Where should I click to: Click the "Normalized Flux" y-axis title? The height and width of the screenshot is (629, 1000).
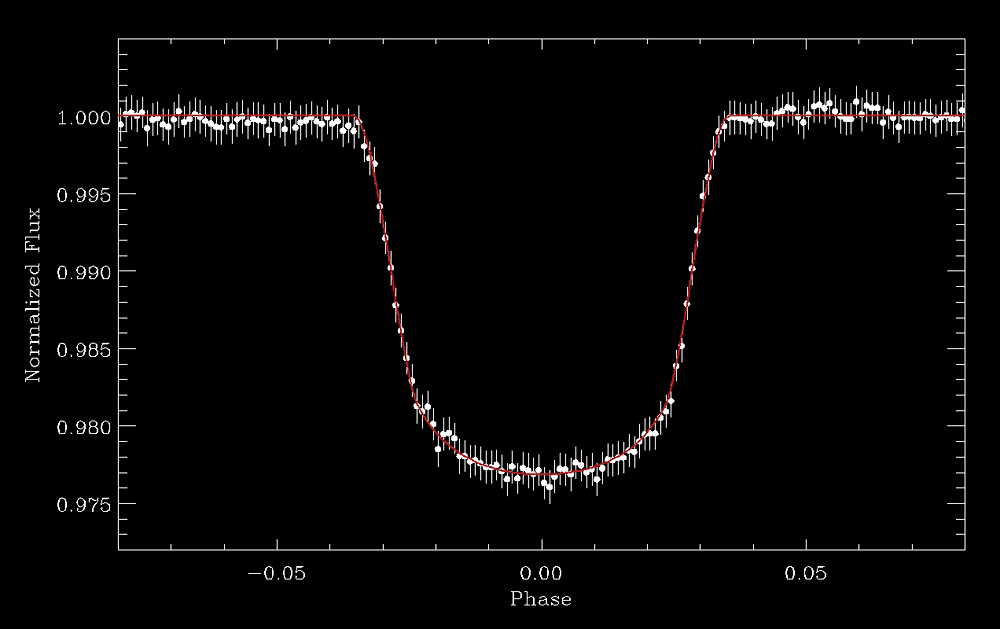pos(32,309)
